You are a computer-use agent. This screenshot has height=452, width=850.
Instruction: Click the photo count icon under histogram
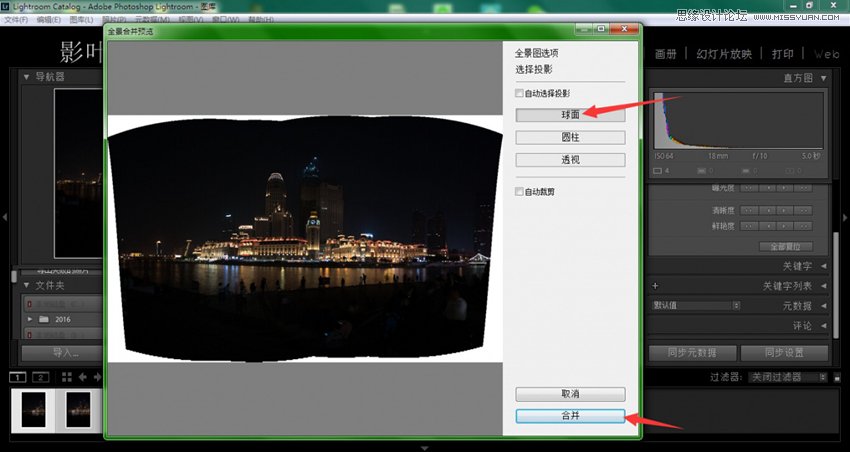click(658, 171)
